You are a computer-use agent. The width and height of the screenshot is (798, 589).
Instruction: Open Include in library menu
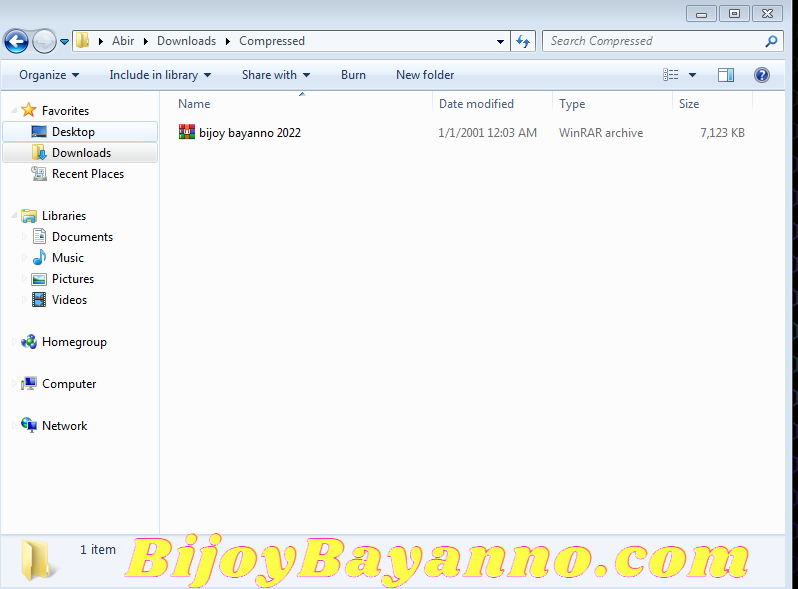click(x=160, y=75)
